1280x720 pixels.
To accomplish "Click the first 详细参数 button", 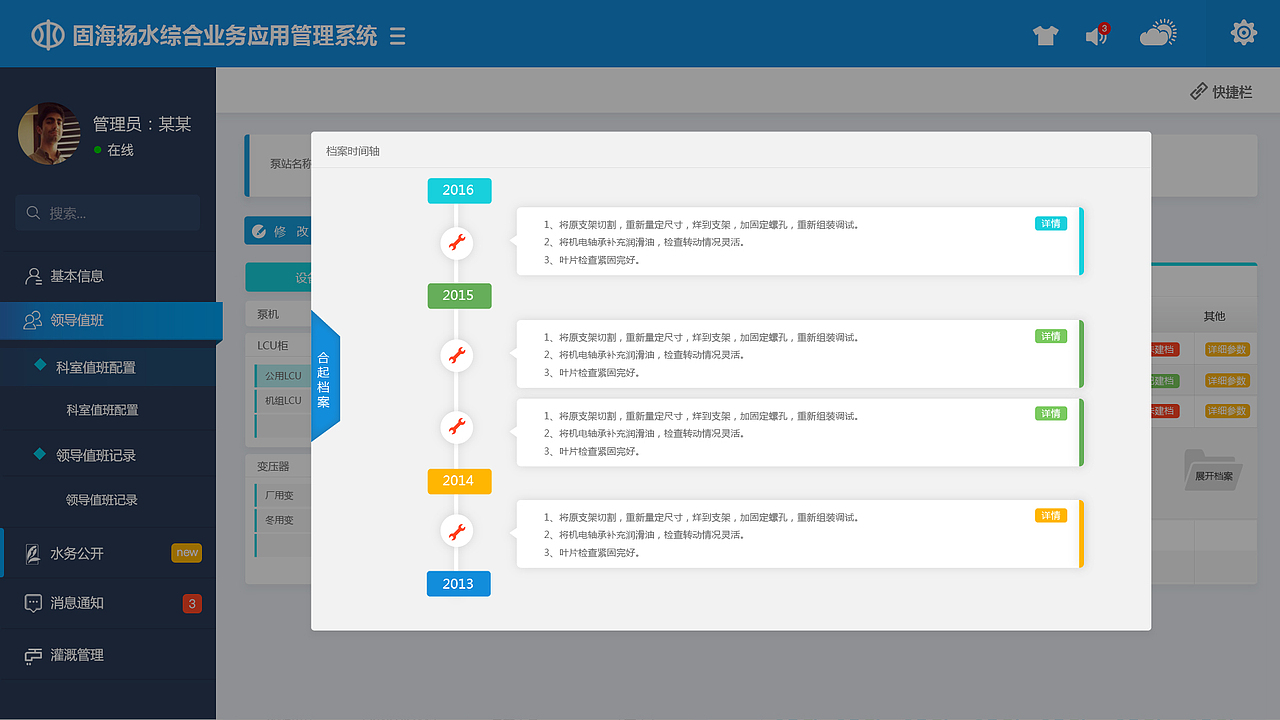I will tap(1227, 350).
